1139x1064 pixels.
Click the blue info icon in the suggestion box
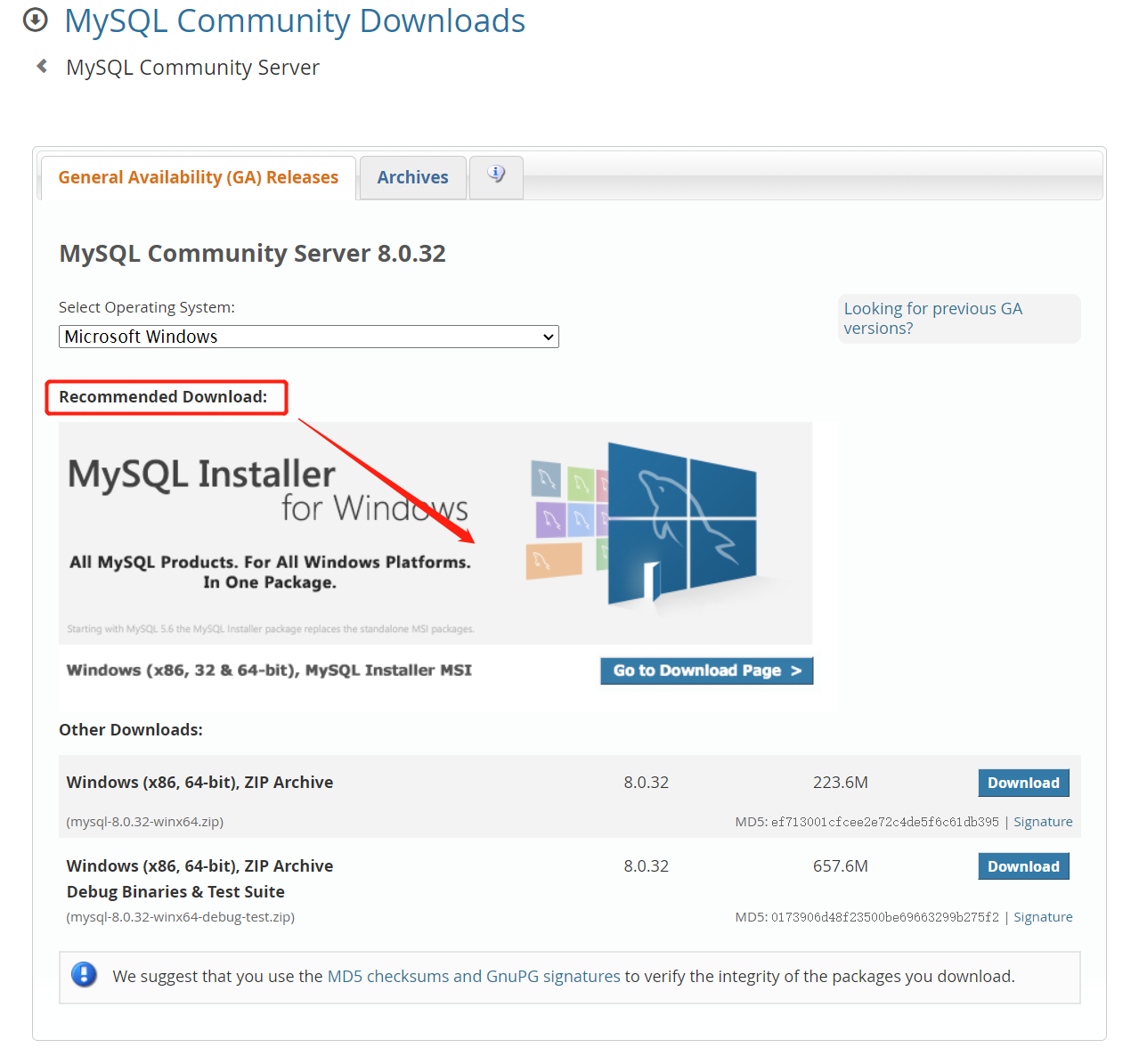(x=84, y=975)
